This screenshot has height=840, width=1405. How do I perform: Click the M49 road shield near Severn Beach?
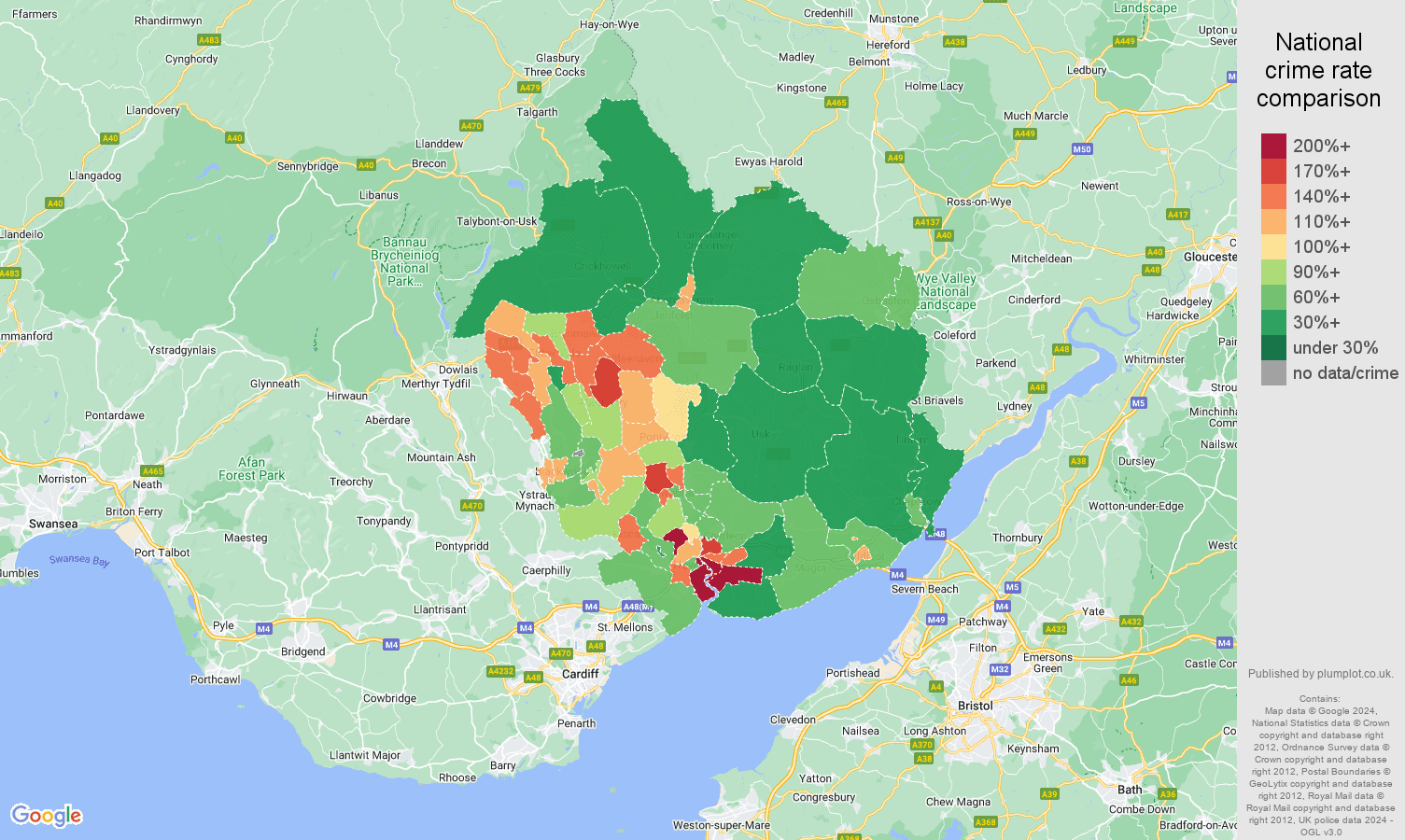(x=936, y=620)
